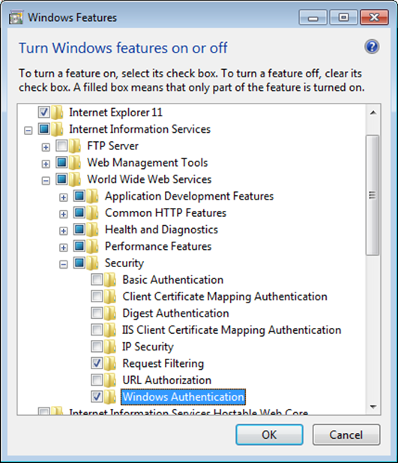Viewport: 398px width, 463px height.
Task: Enable the FTP Server checkbox
Action: [62, 145]
